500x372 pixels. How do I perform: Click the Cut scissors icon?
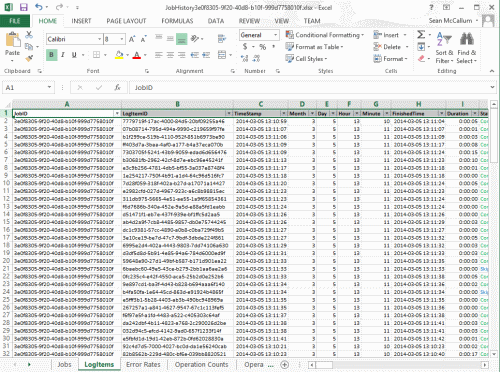pos(29,35)
